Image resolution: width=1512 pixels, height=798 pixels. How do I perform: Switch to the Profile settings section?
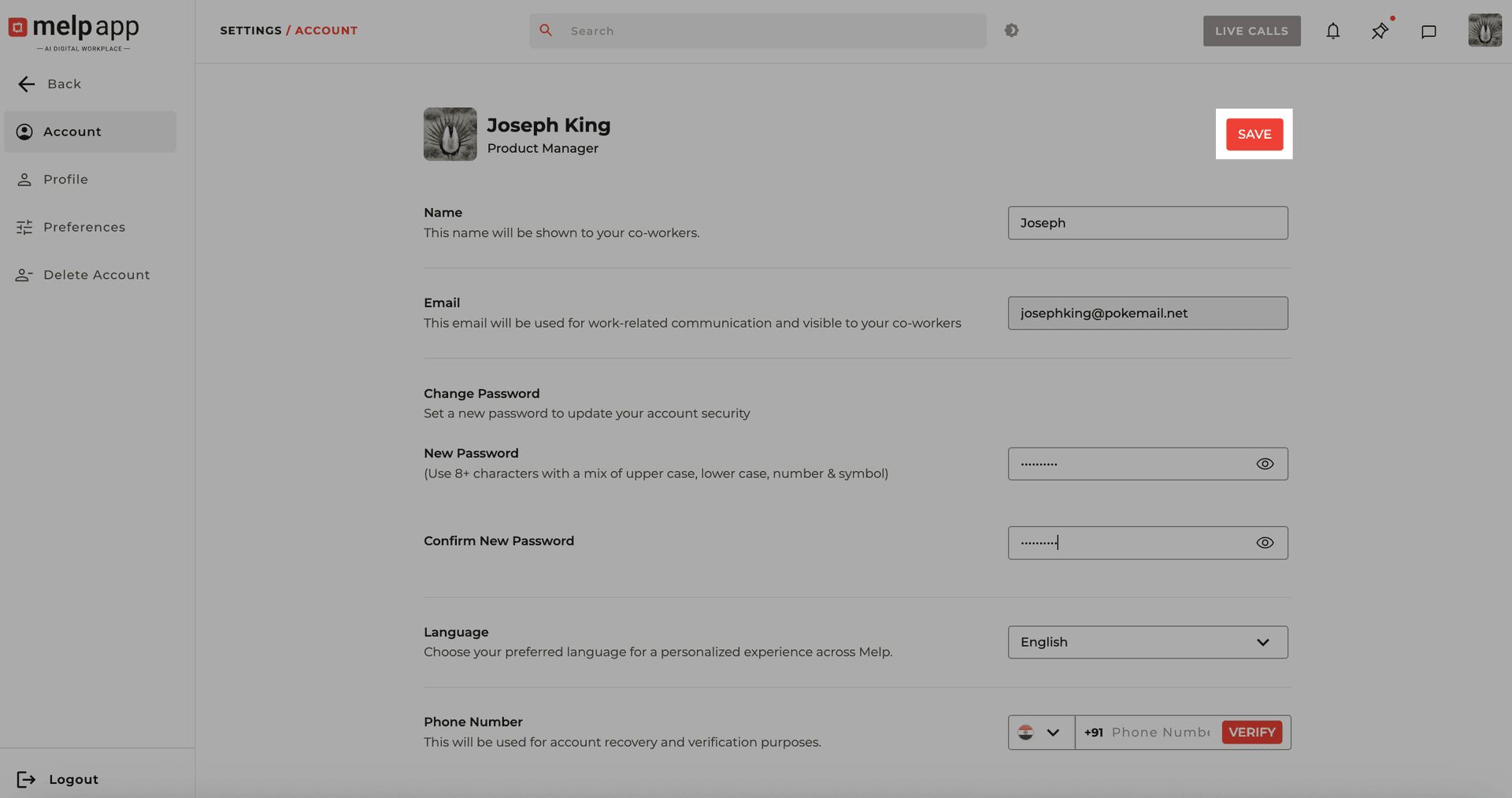click(x=65, y=179)
